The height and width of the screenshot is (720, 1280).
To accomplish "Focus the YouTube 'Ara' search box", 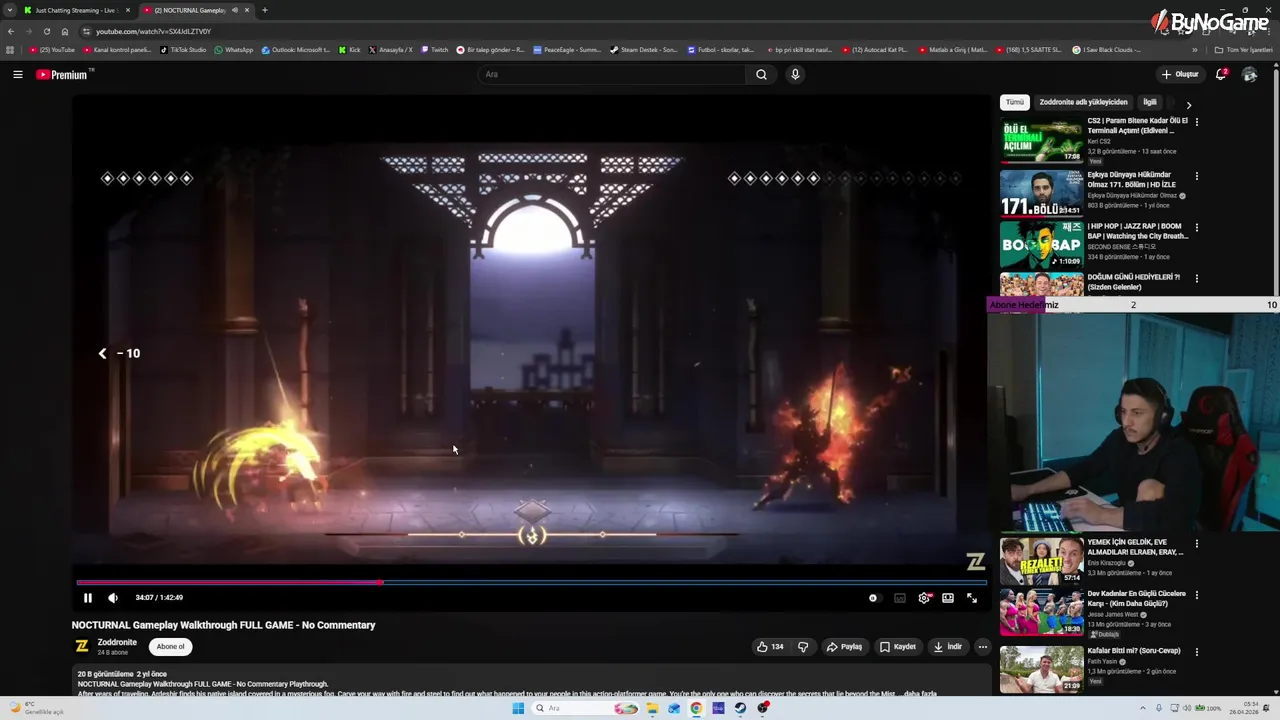I will coord(612,74).
